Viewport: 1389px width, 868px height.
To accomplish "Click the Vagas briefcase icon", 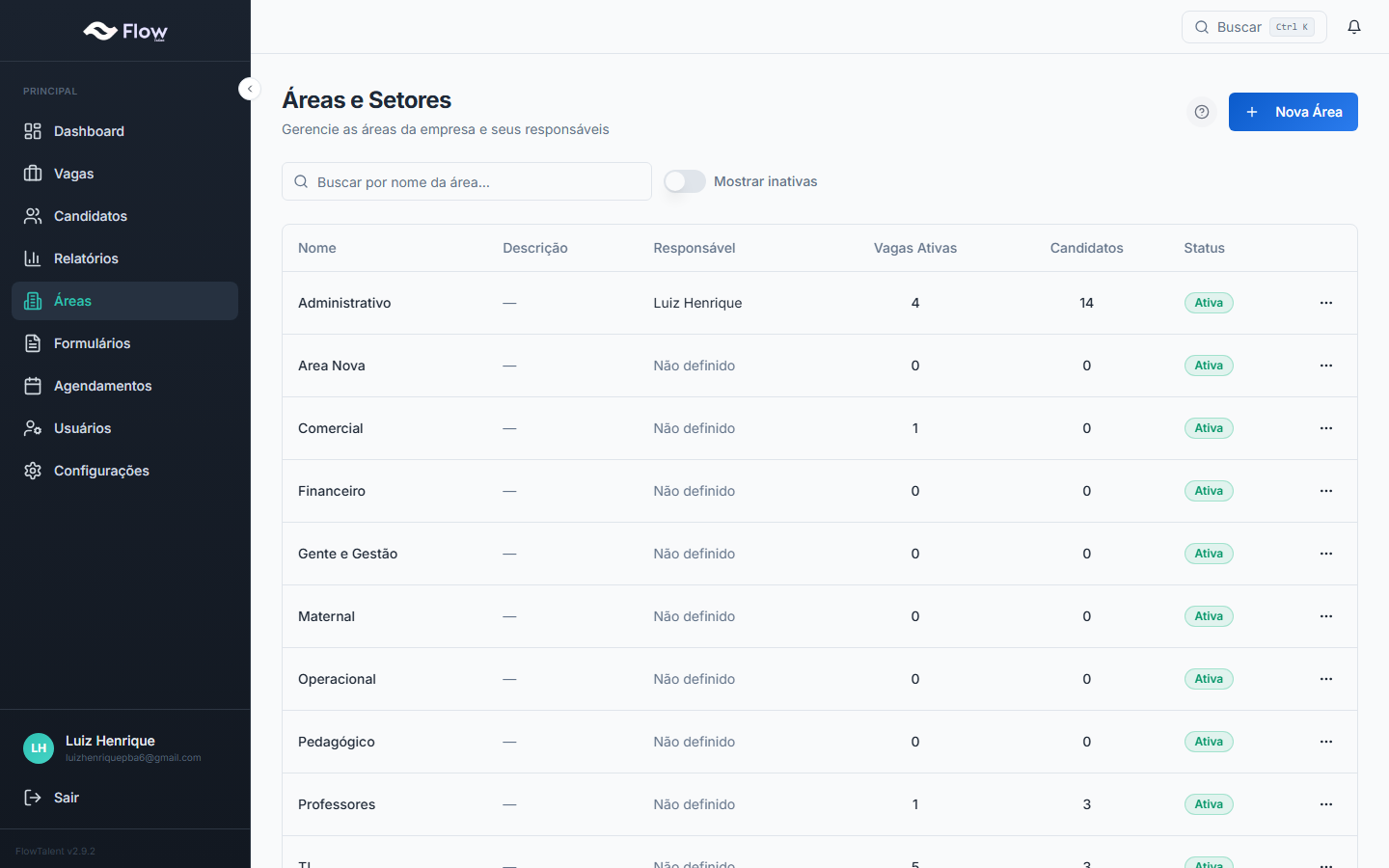I will tap(33, 174).
